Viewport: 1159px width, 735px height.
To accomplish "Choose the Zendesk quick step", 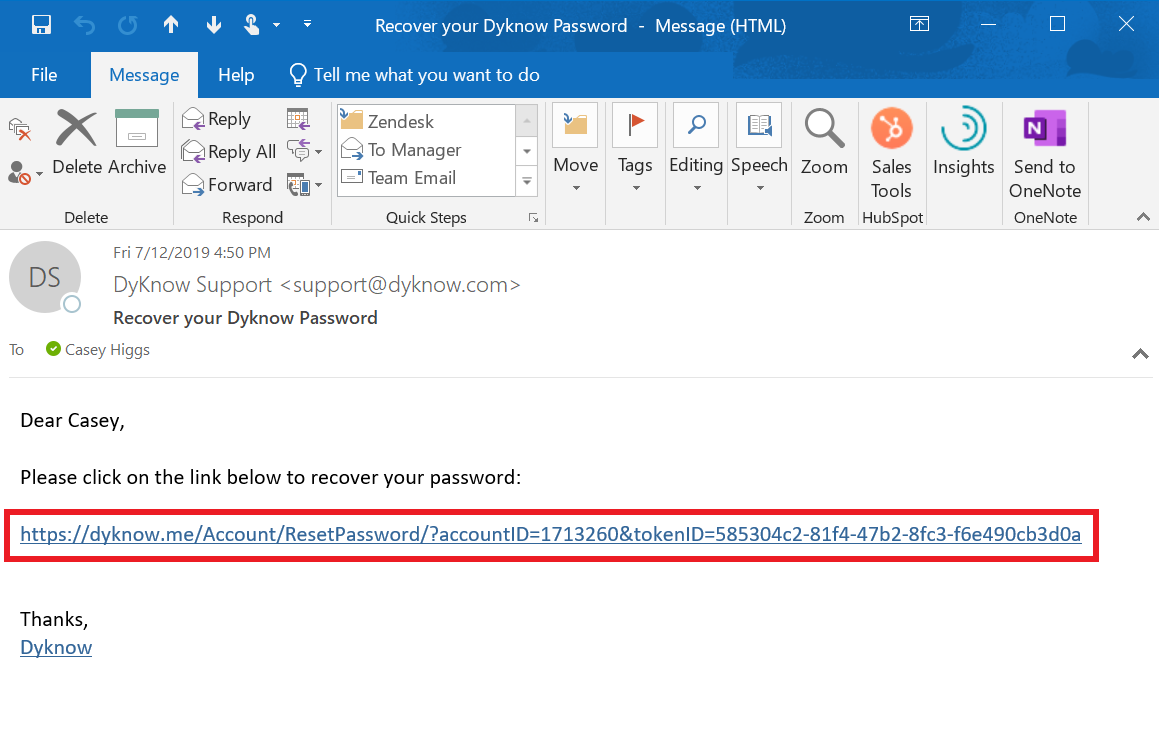I will (426, 121).
